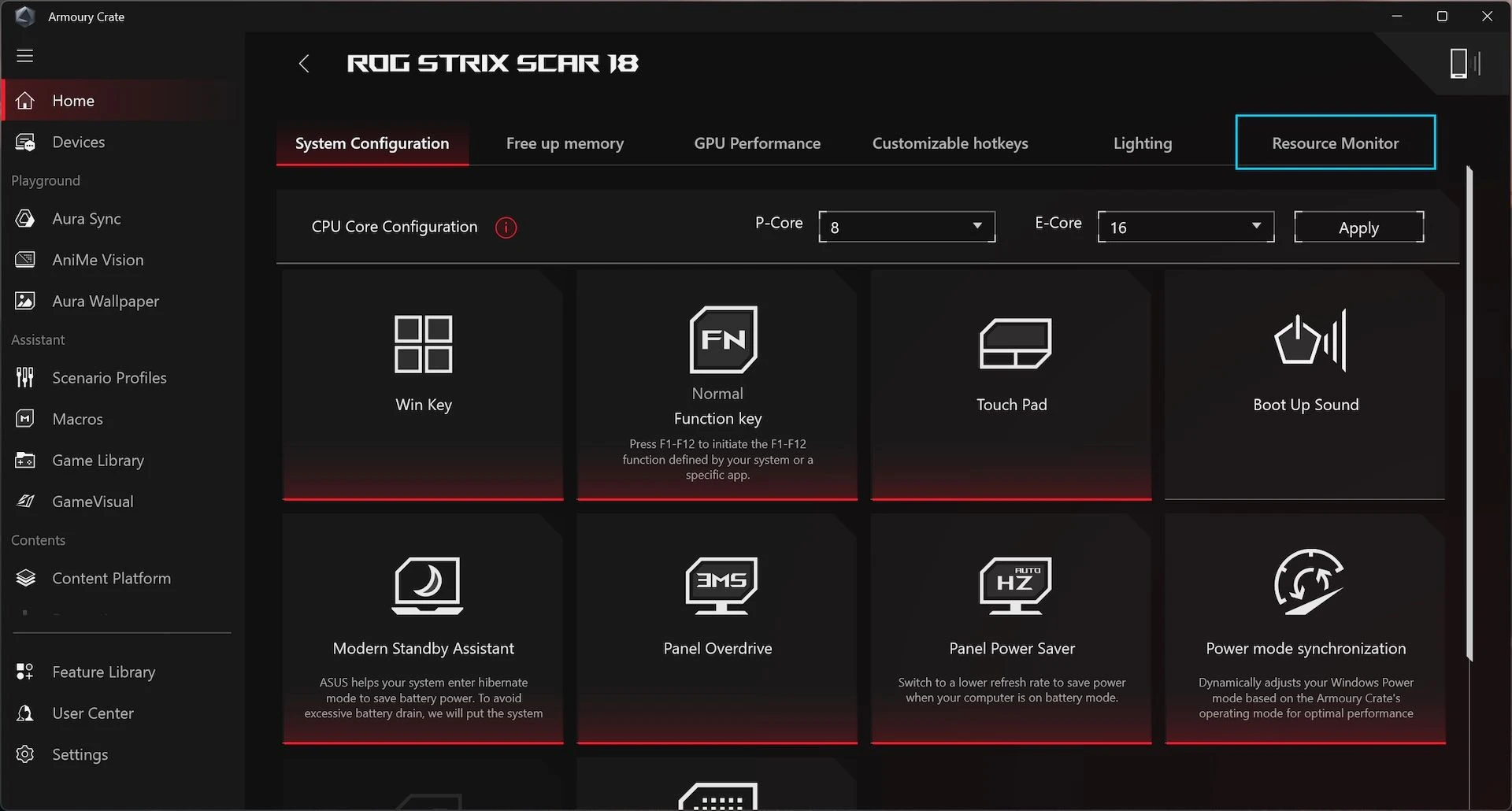Apply CPU core configuration

[x=1358, y=227]
